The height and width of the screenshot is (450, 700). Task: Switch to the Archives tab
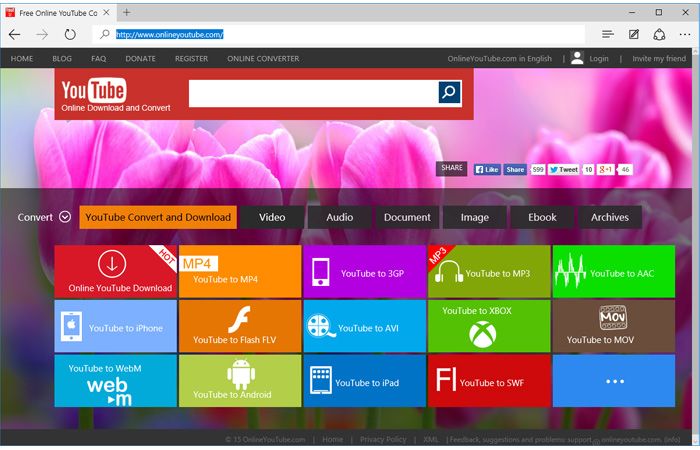(610, 217)
